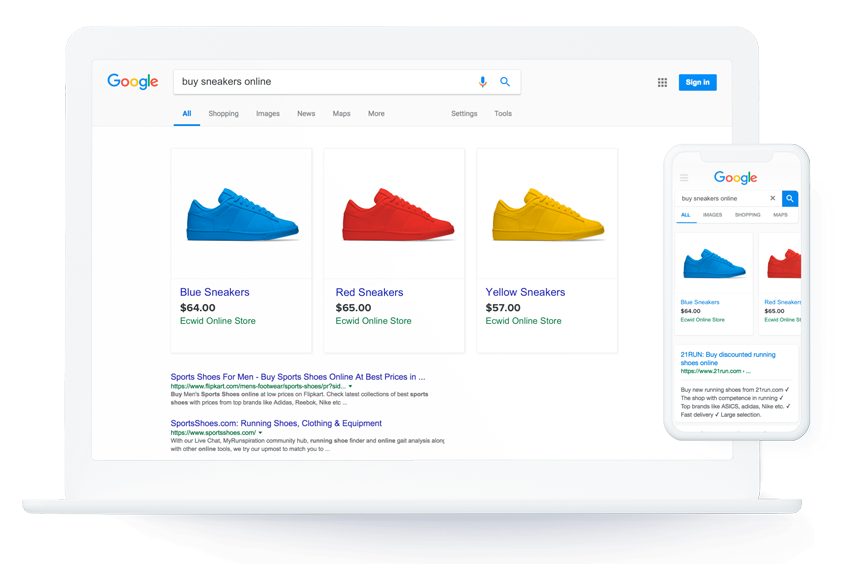Click the $57.00 price
The width and height of the screenshot is (850, 564).
point(503,307)
